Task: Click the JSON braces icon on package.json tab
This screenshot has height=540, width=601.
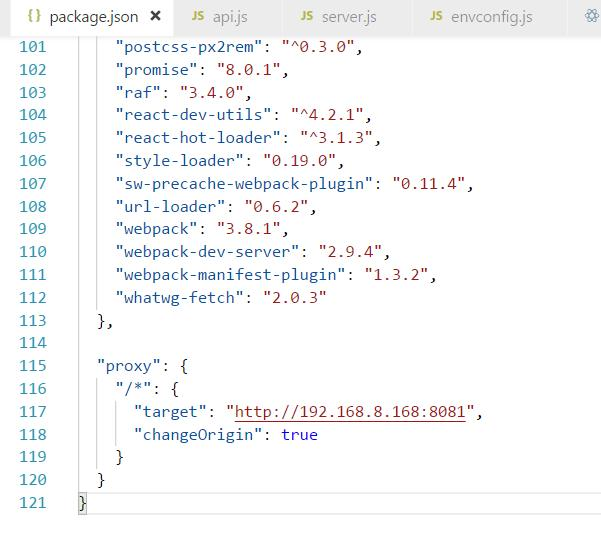Action: click(34, 16)
